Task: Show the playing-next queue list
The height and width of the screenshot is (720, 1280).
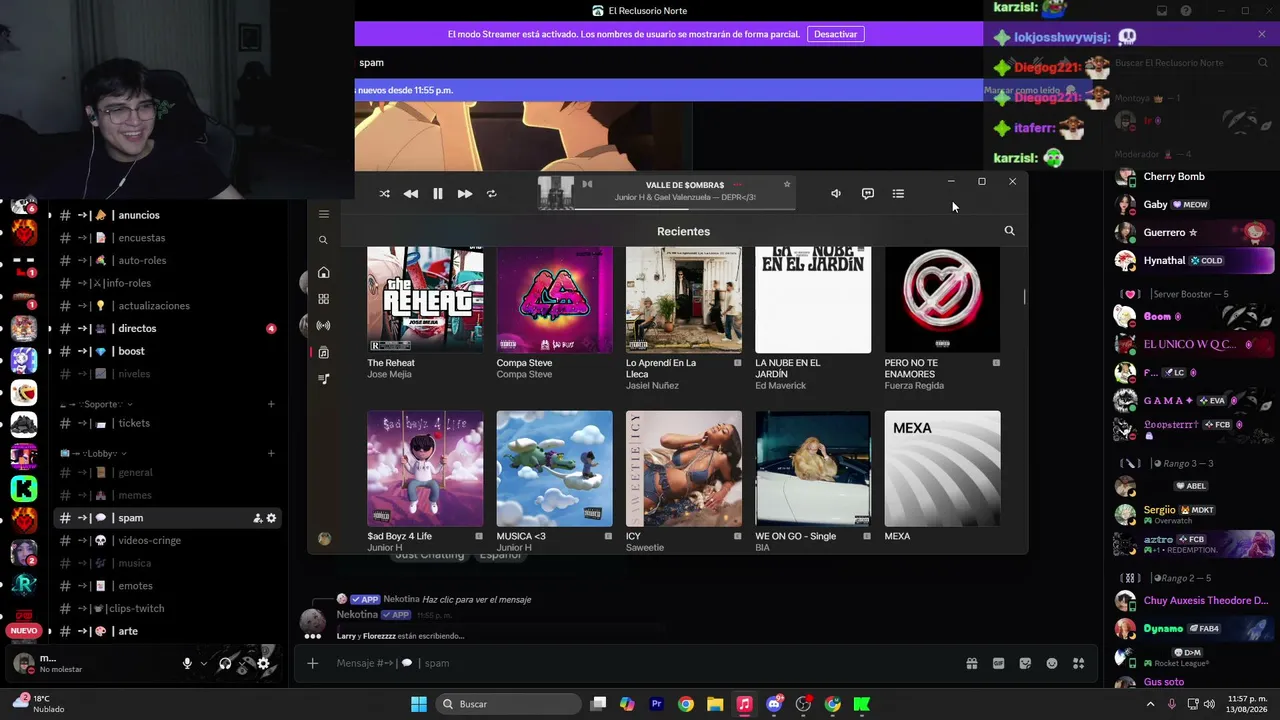Action: coord(898,194)
